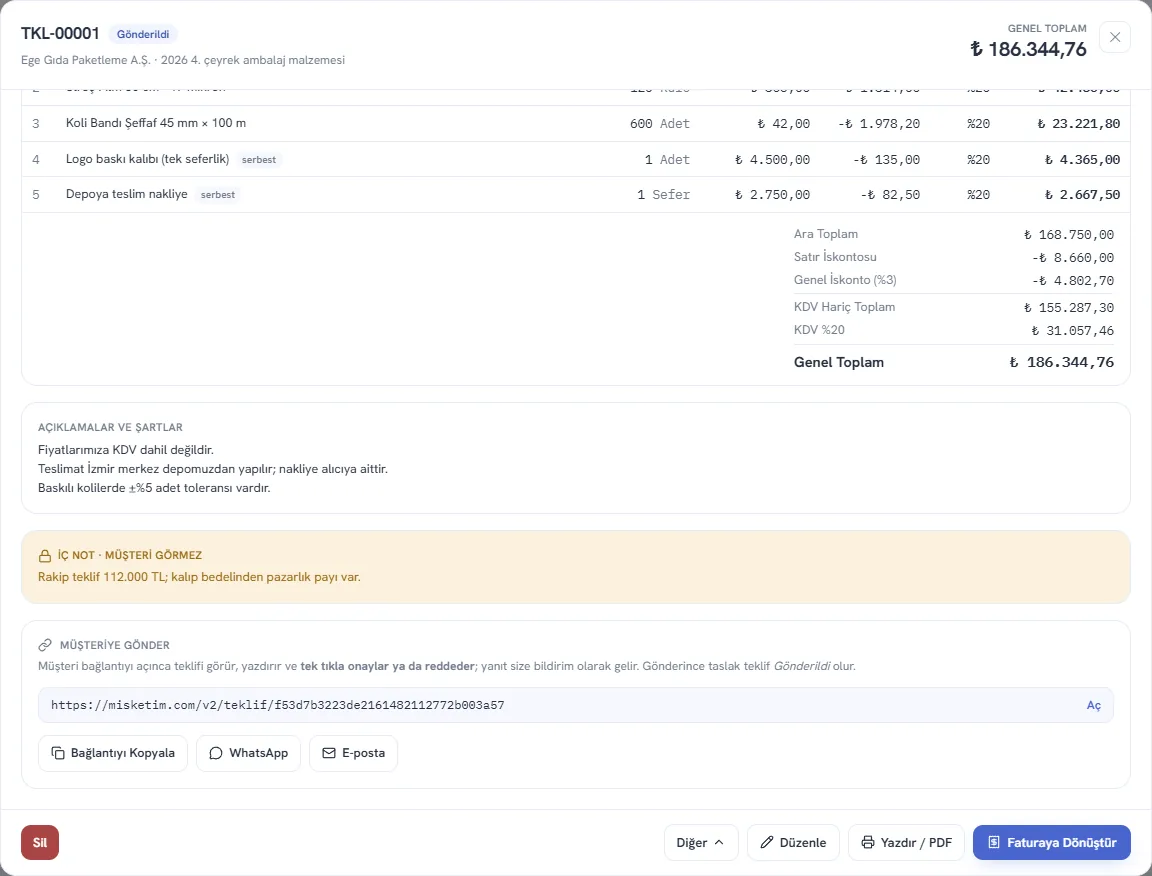Viewport: 1152px width, 876px height.
Task: Send the quote by E-posta
Action: pos(353,753)
